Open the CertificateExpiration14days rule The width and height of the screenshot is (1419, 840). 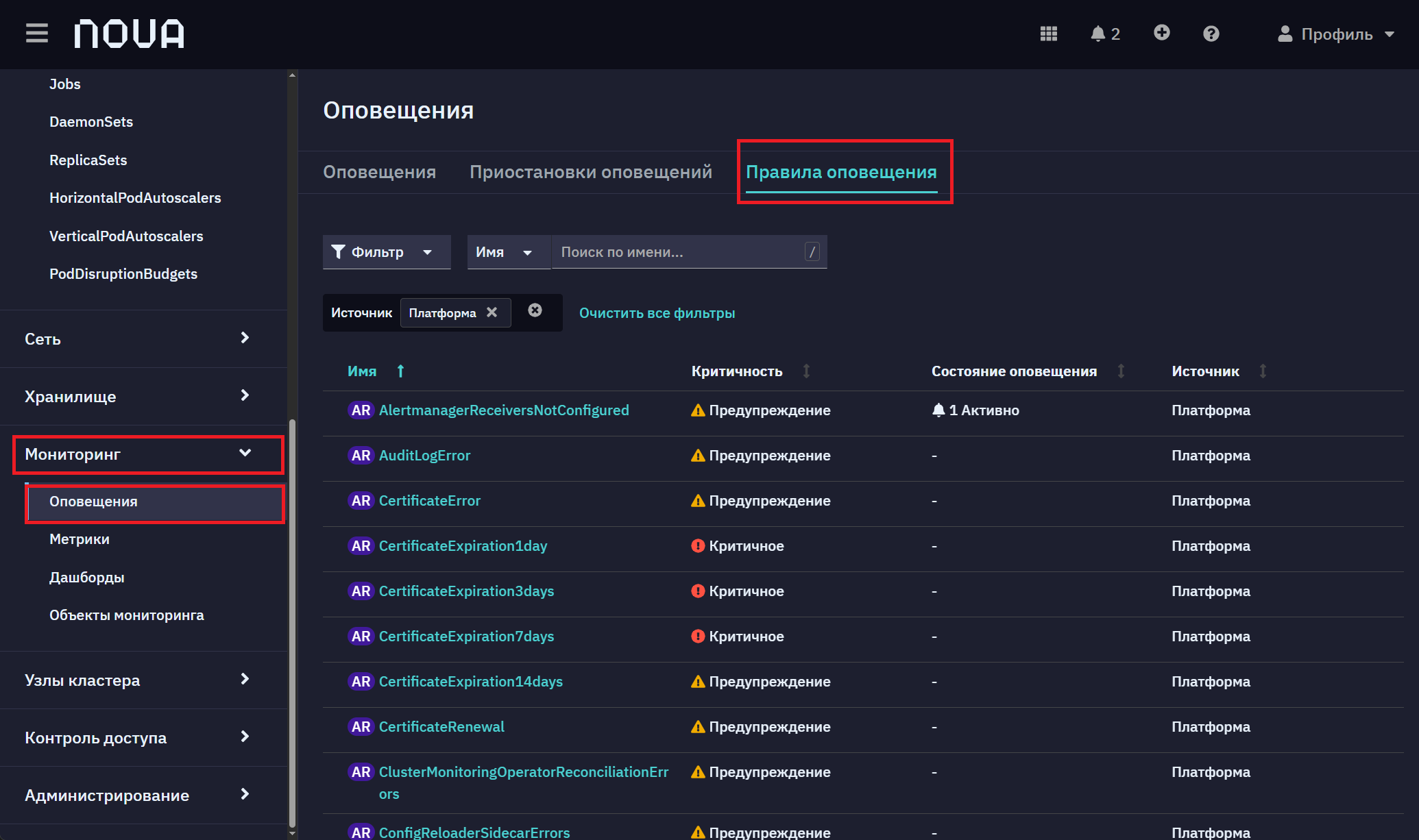point(471,682)
